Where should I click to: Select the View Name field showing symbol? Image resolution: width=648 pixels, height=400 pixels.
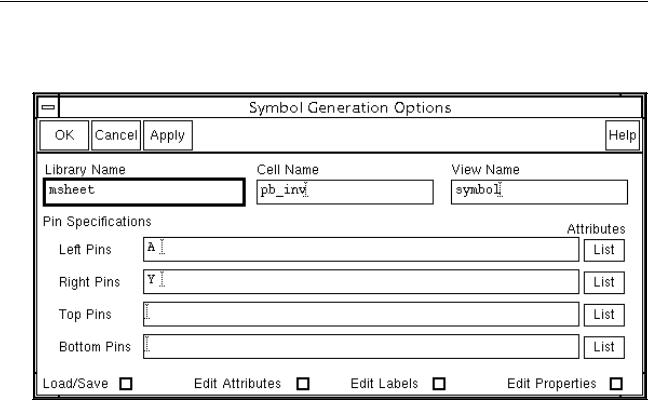[x=539, y=192]
